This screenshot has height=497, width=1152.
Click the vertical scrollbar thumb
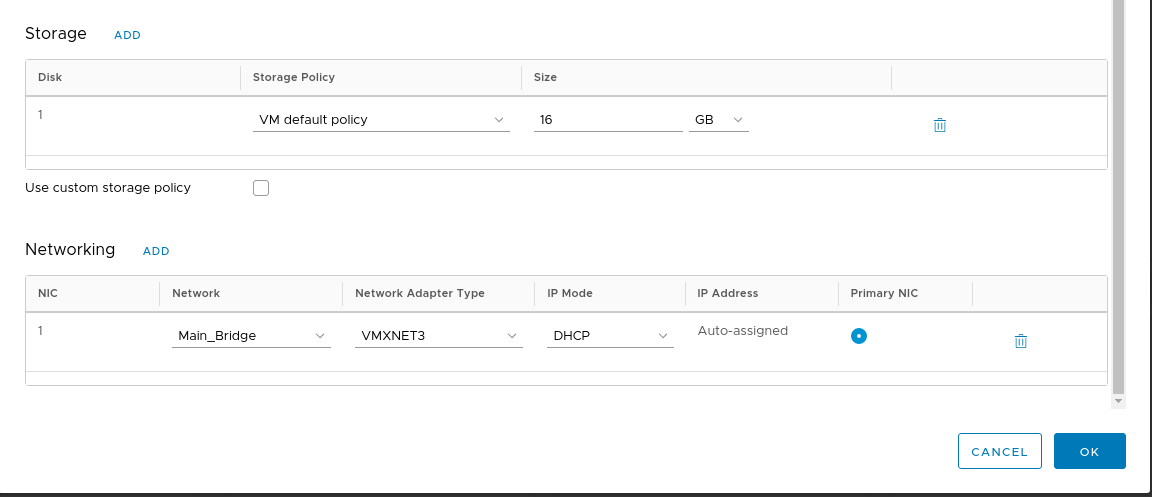pyautogui.click(x=1118, y=200)
